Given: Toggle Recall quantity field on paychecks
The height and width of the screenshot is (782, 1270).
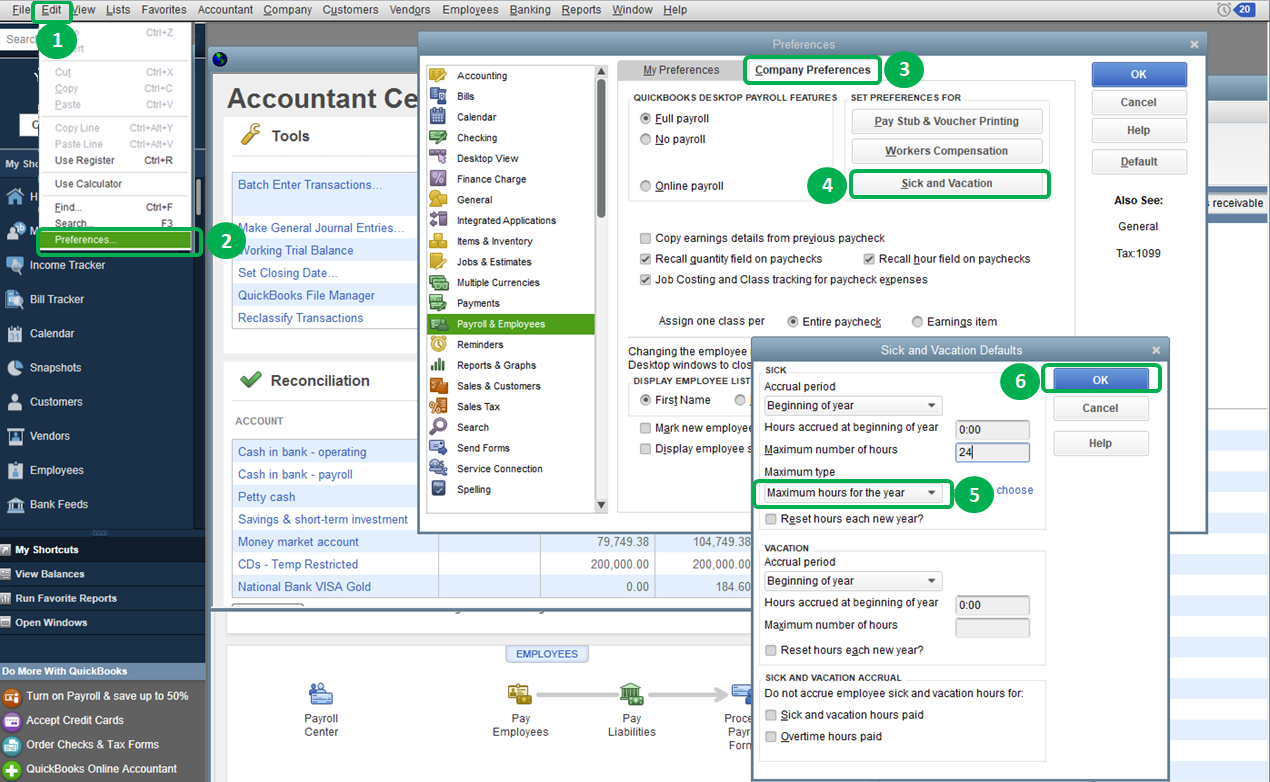Looking at the screenshot, I should point(646,259).
